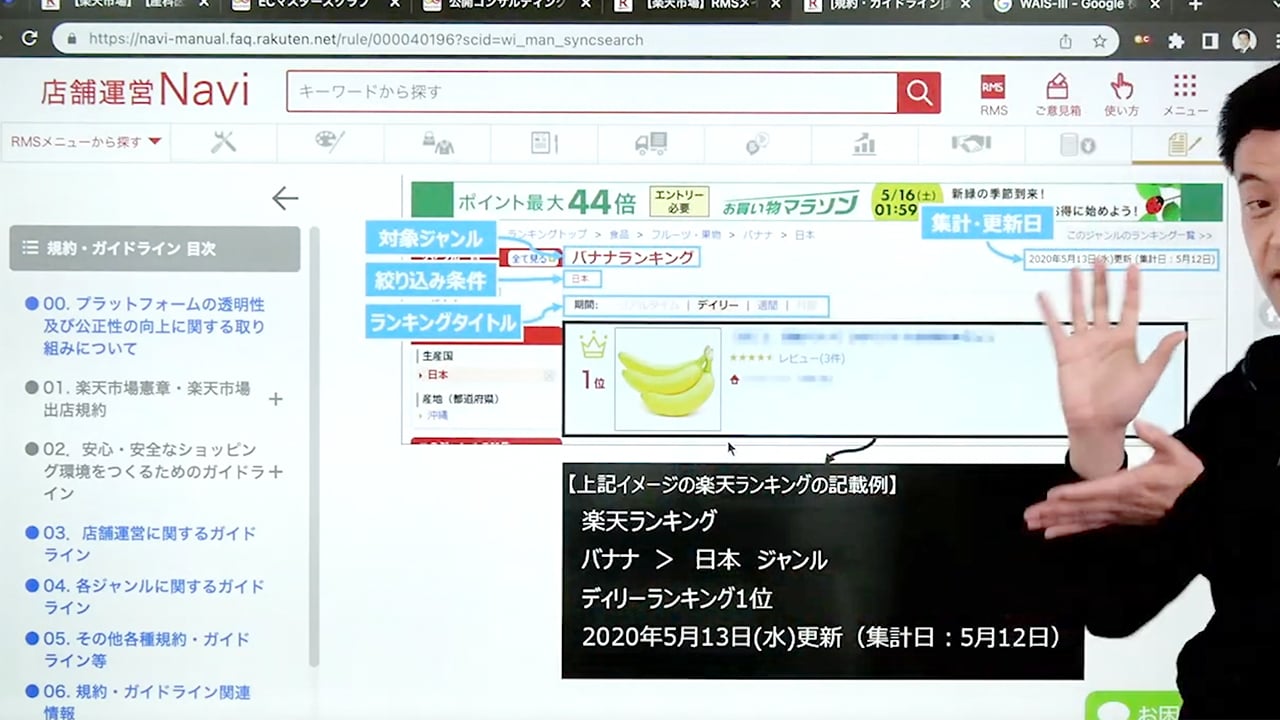The height and width of the screenshot is (720, 1280).
Task: Select the paint palette design category
Action: point(330,143)
